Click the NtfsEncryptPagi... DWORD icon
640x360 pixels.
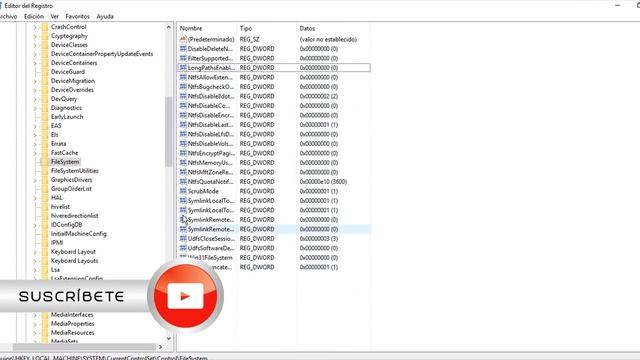pos(183,153)
